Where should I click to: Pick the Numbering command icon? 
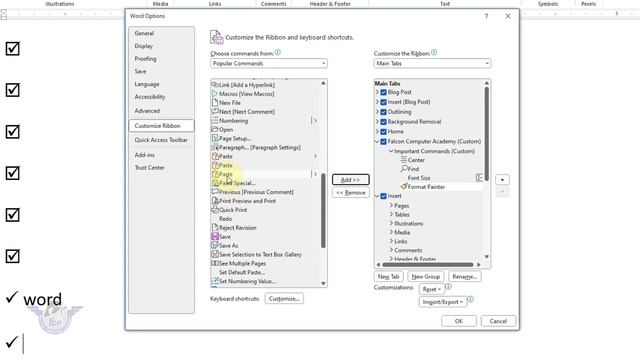coord(215,121)
